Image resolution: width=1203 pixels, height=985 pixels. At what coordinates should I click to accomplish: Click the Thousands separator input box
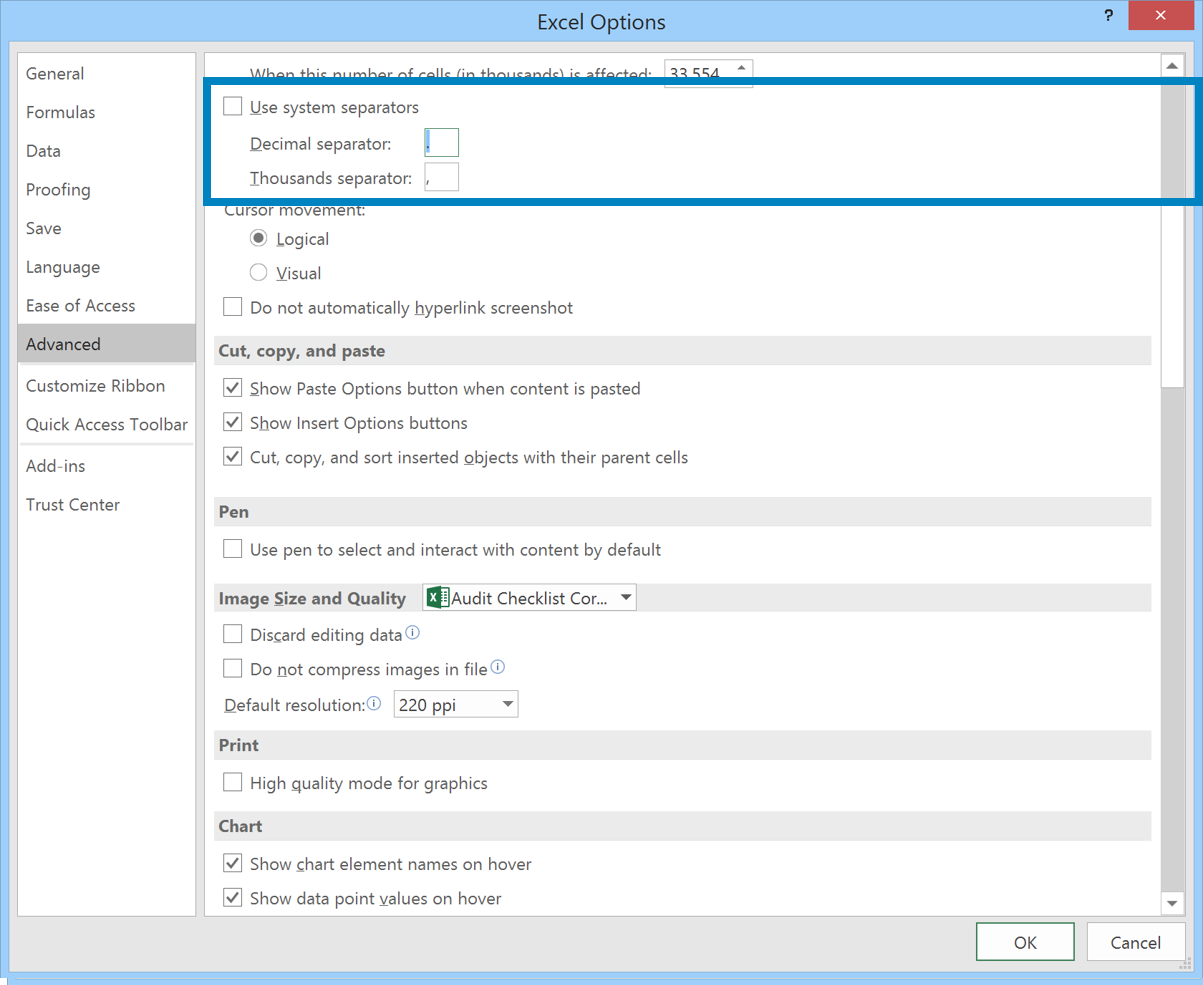(x=441, y=178)
